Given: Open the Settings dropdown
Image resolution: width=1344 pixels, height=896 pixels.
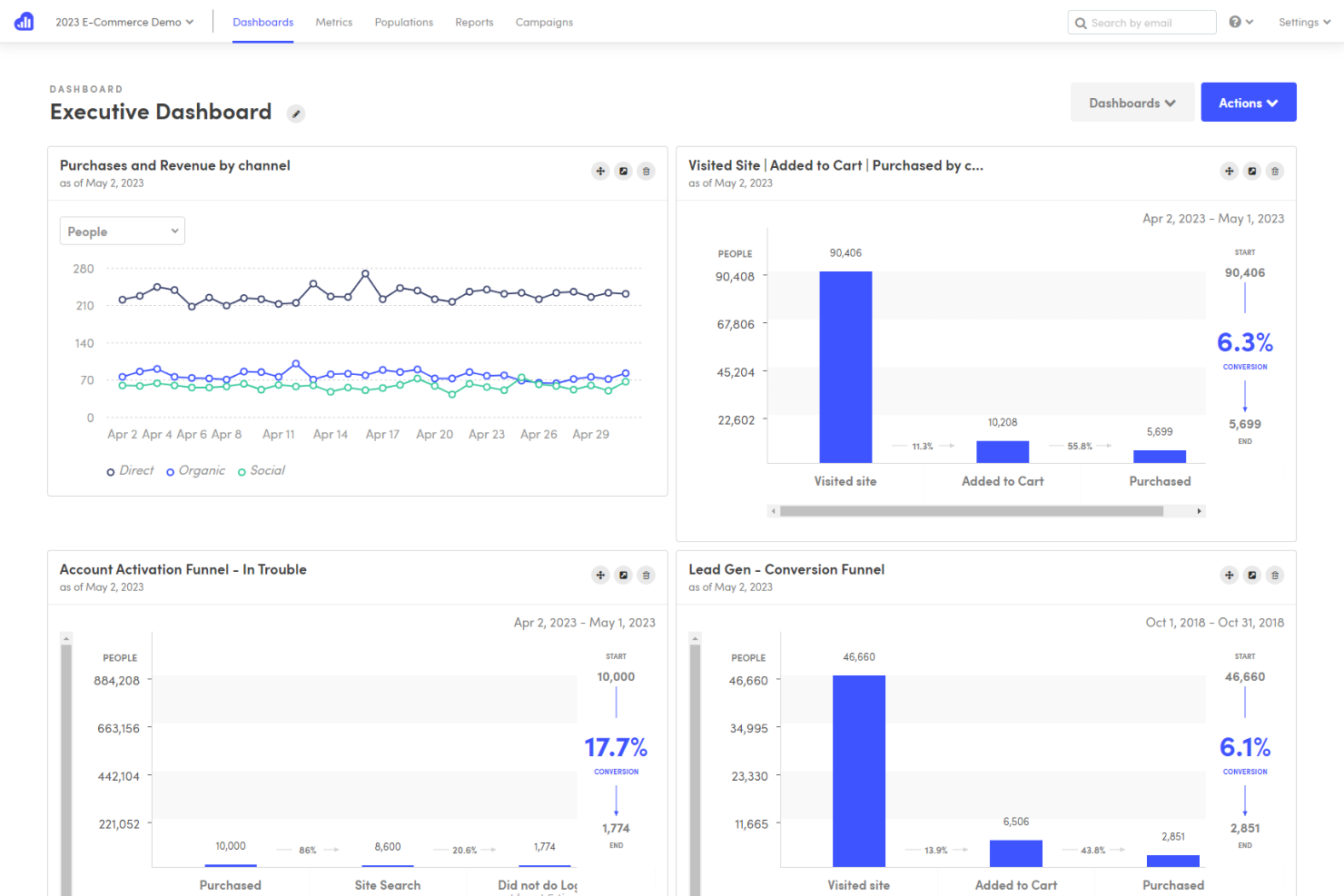Looking at the screenshot, I should (x=1304, y=22).
